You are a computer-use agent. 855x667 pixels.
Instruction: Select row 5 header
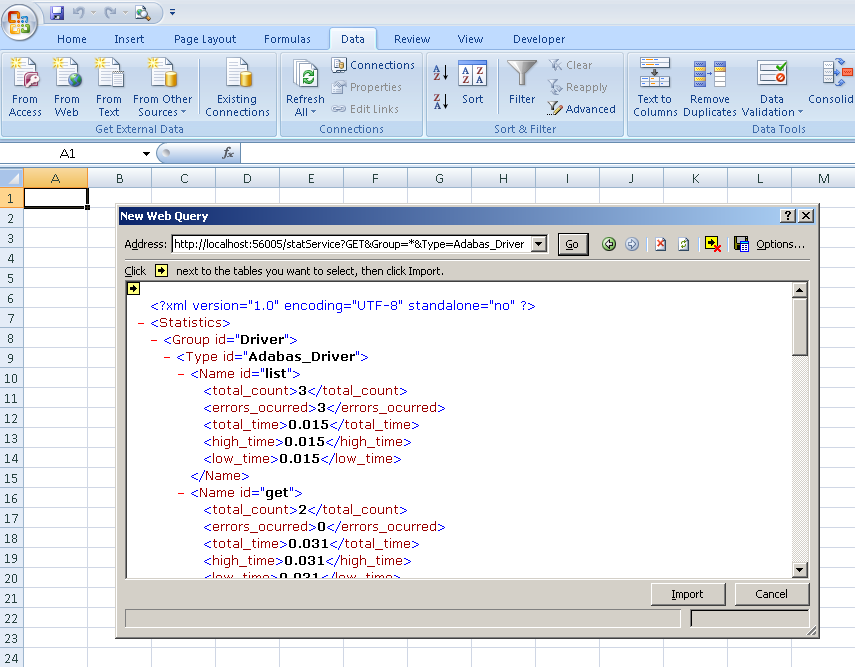point(11,279)
